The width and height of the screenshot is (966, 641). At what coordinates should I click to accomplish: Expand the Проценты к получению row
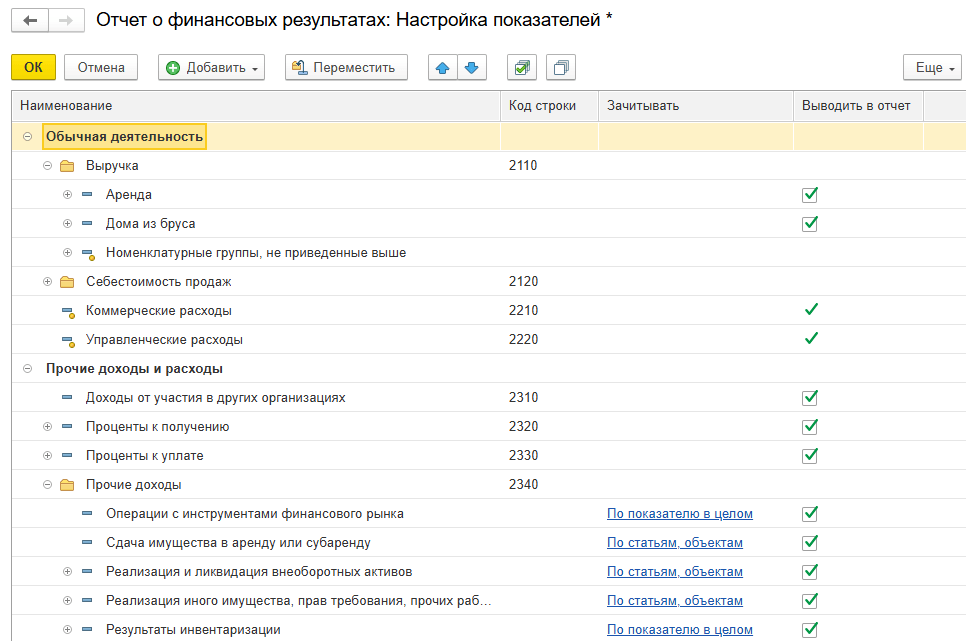point(47,427)
